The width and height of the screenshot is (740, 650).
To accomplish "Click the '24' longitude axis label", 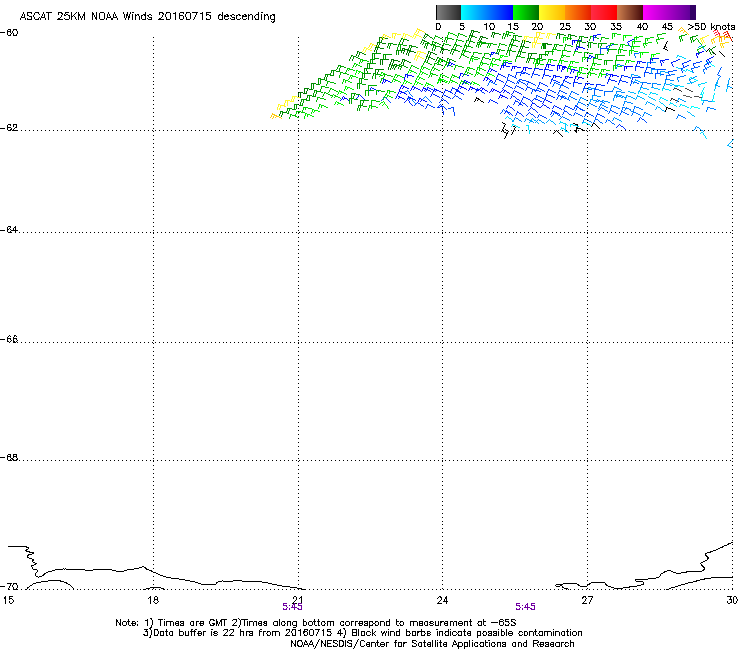I will point(442,600).
